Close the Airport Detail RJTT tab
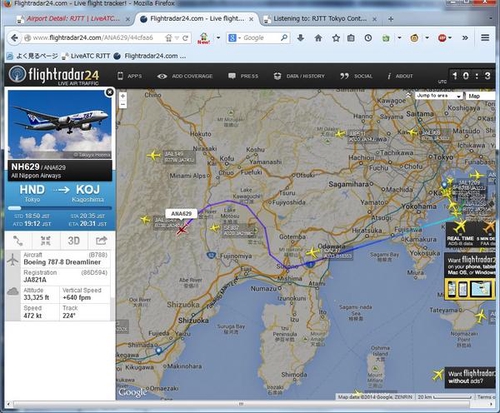Viewport: 500px width, 413px height. [x=127, y=19]
